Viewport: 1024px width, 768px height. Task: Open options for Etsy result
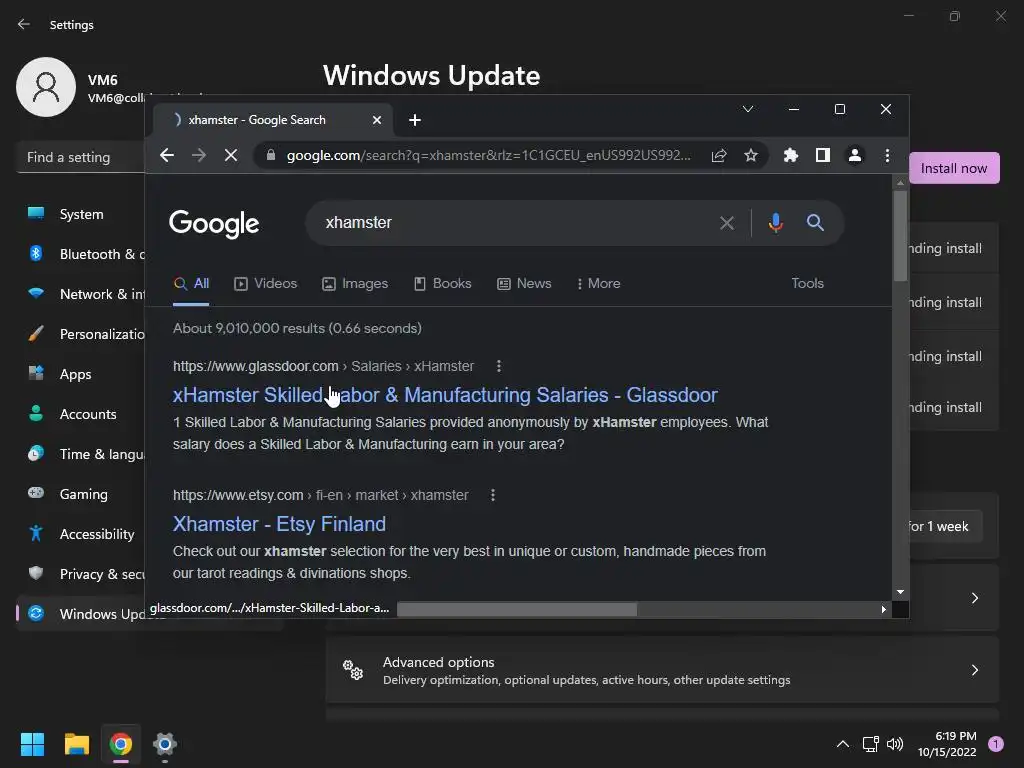(x=493, y=495)
